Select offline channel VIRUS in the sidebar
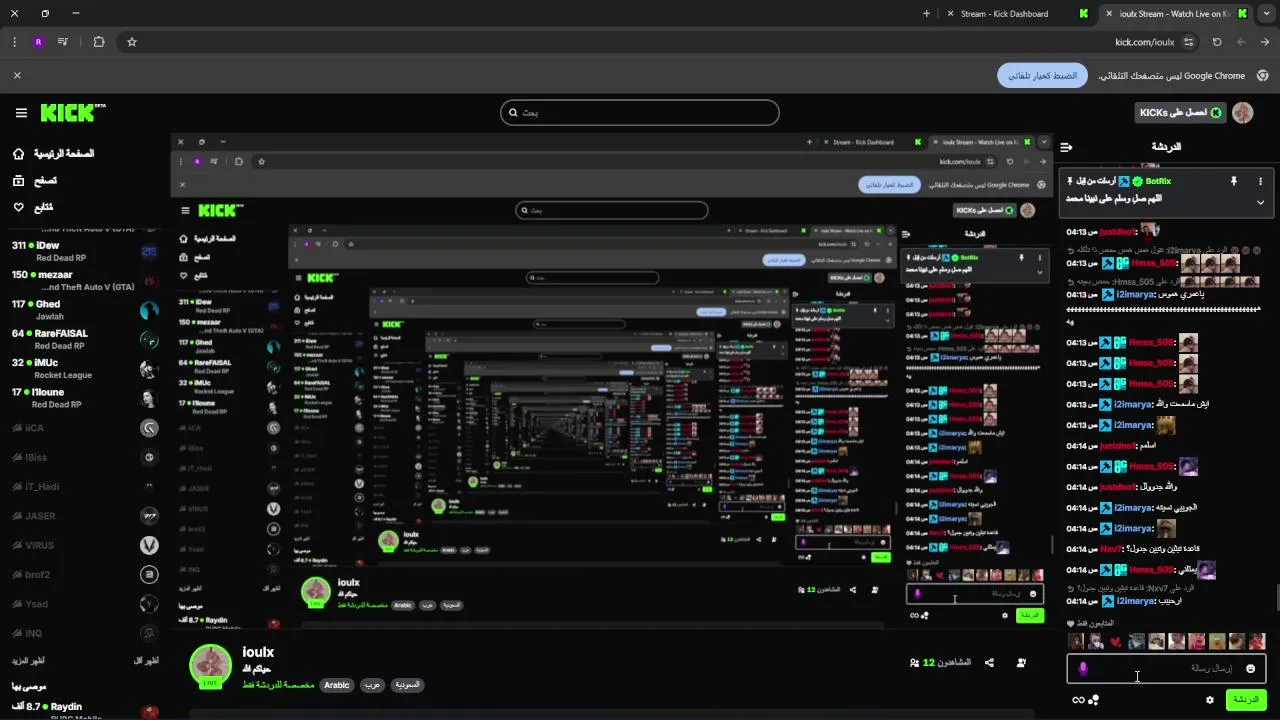 84,545
